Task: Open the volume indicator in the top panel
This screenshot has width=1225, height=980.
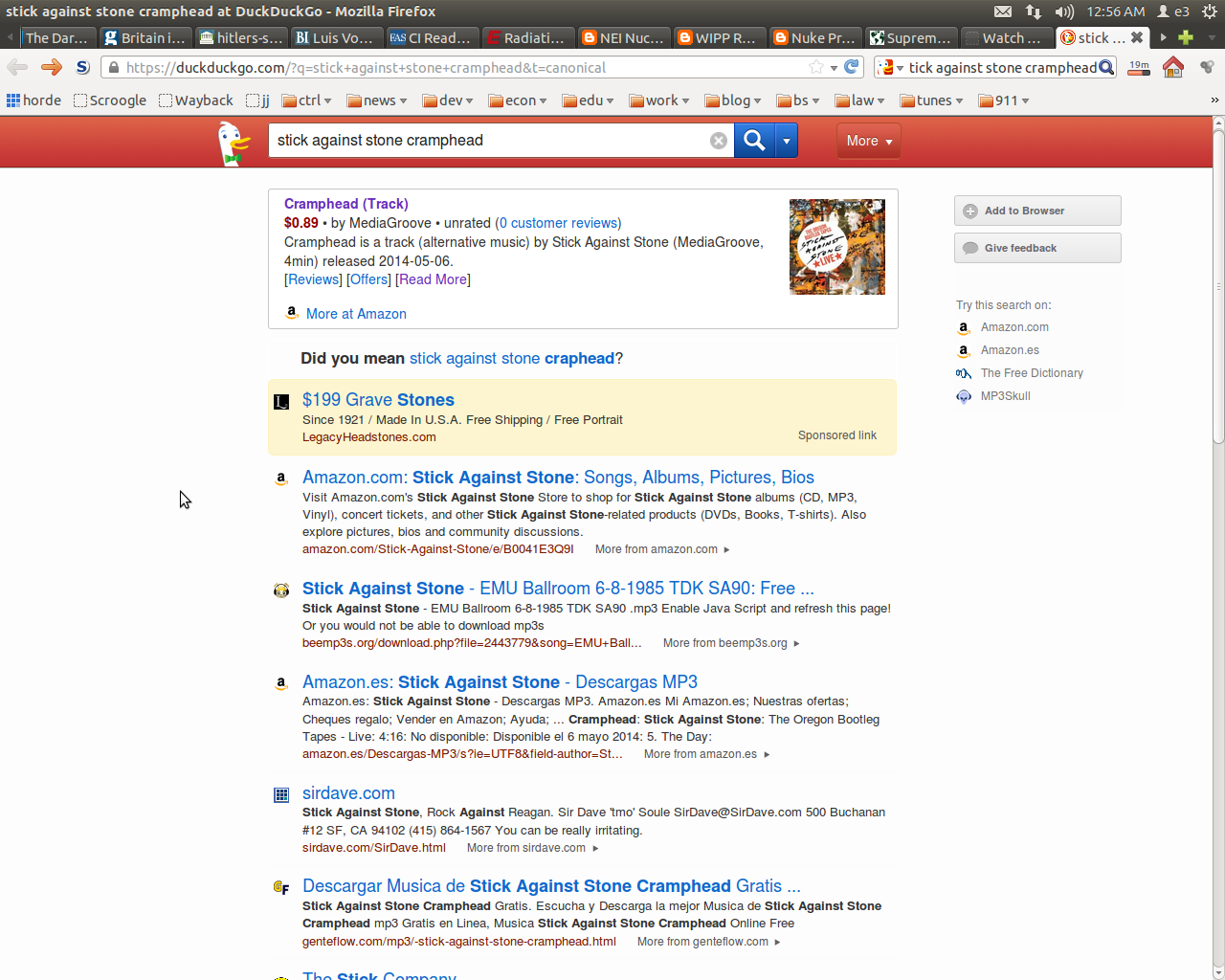Action: click(1063, 11)
